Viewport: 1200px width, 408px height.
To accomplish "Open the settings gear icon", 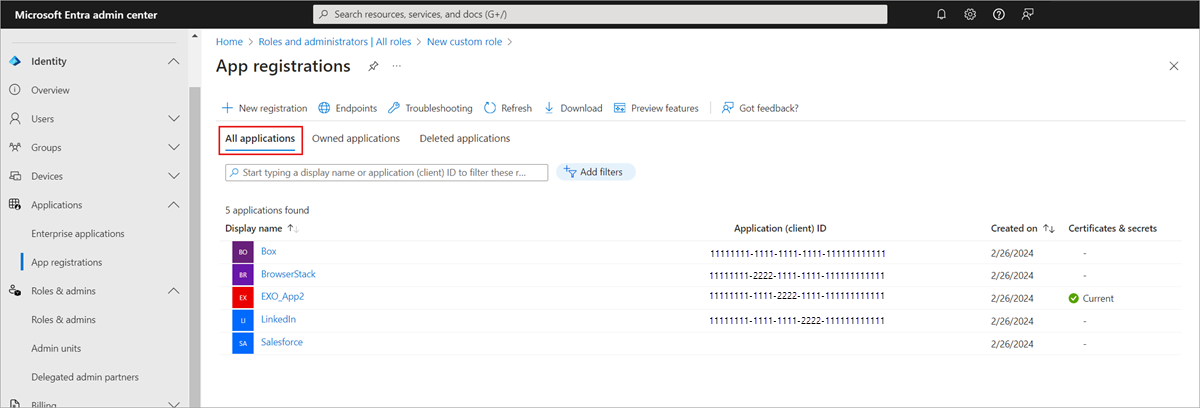I will [x=970, y=14].
